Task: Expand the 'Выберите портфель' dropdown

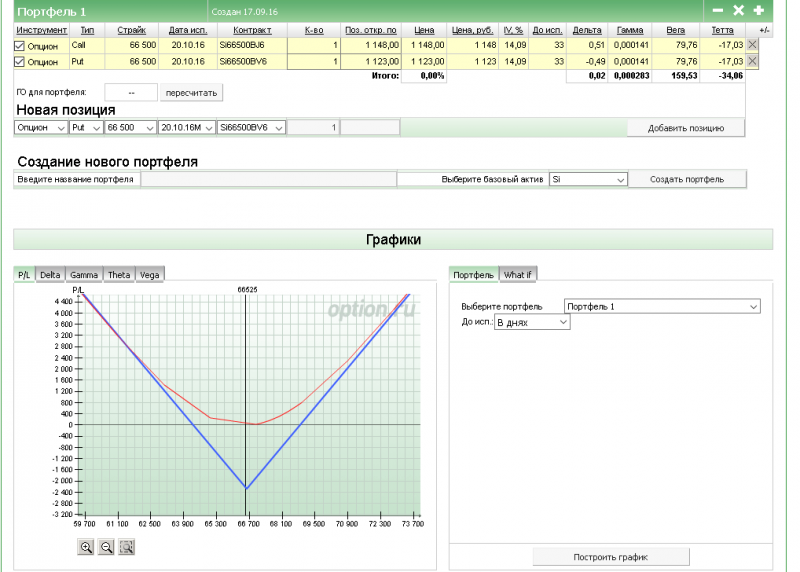Action: click(x=662, y=306)
